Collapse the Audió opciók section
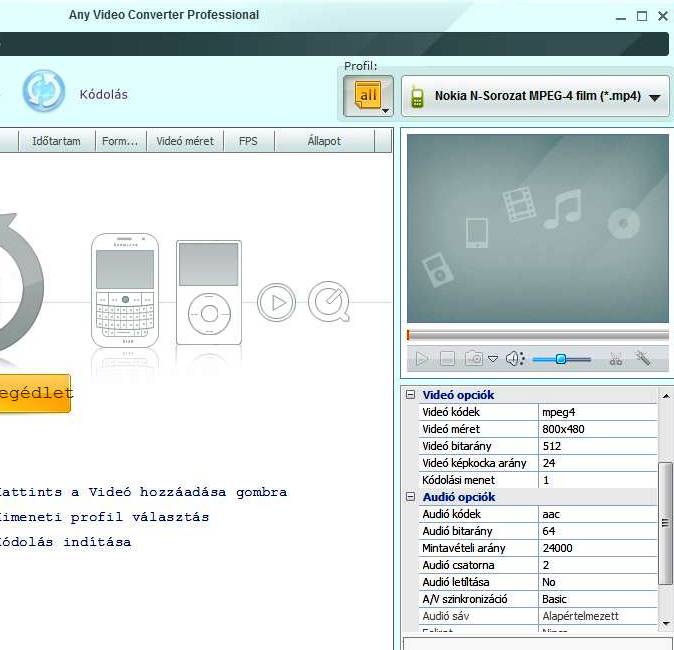 [x=411, y=497]
